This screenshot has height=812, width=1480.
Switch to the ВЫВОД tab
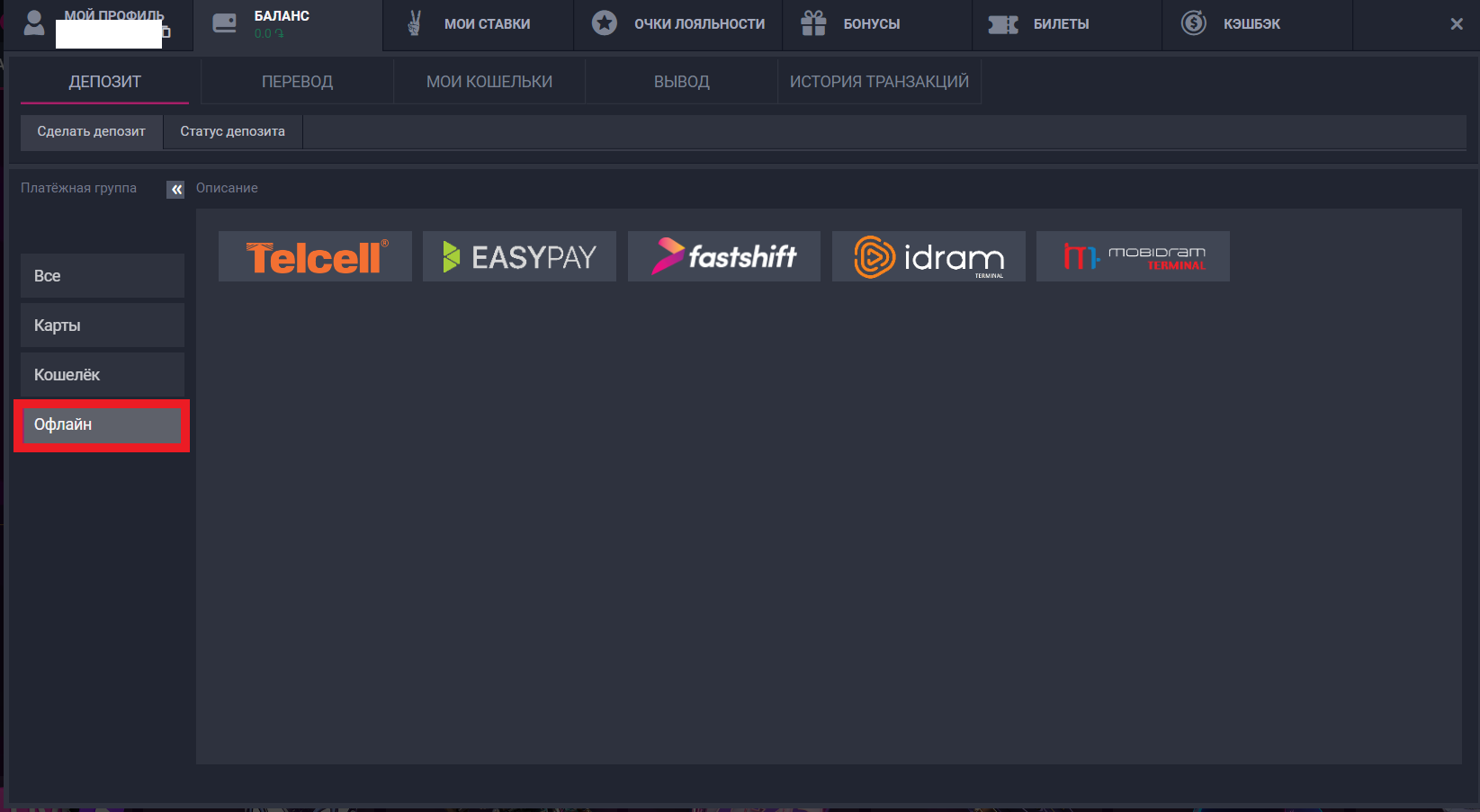pos(682,82)
